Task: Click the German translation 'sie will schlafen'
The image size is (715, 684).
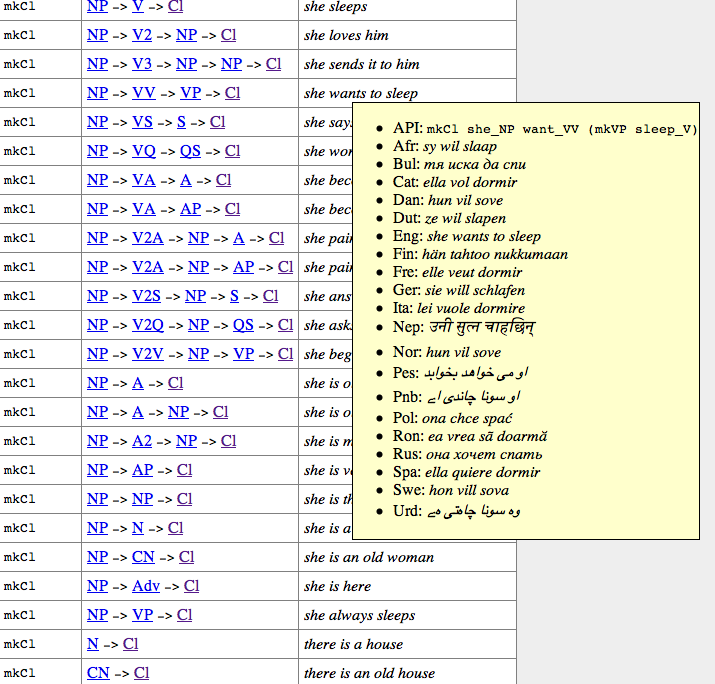Action: (476, 290)
